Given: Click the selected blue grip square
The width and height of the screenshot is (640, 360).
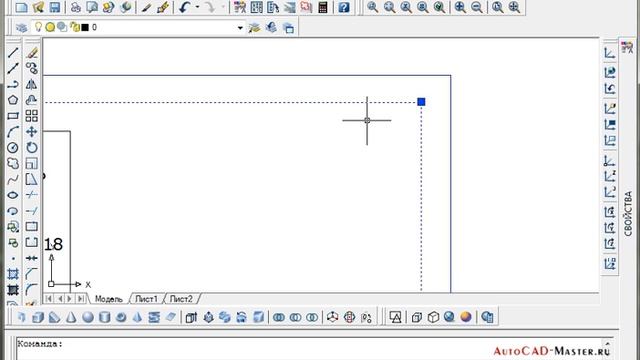Looking at the screenshot, I should [x=421, y=102].
